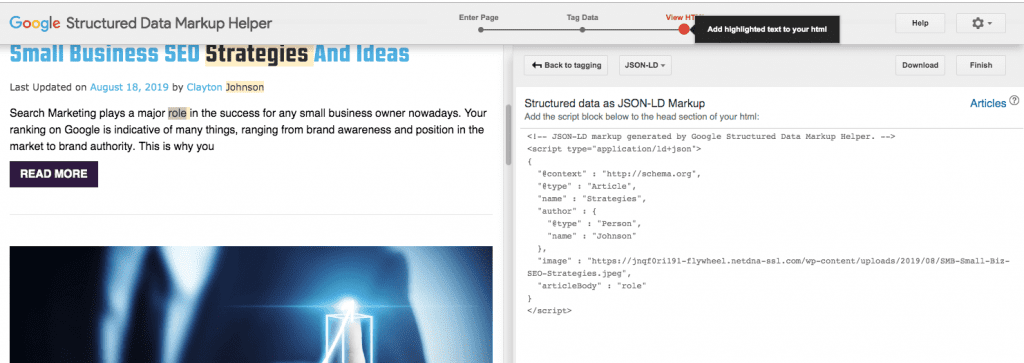Screen dimensions: 1024x363
Task: Click the Enter Page step dot
Action: tap(481, 29)
